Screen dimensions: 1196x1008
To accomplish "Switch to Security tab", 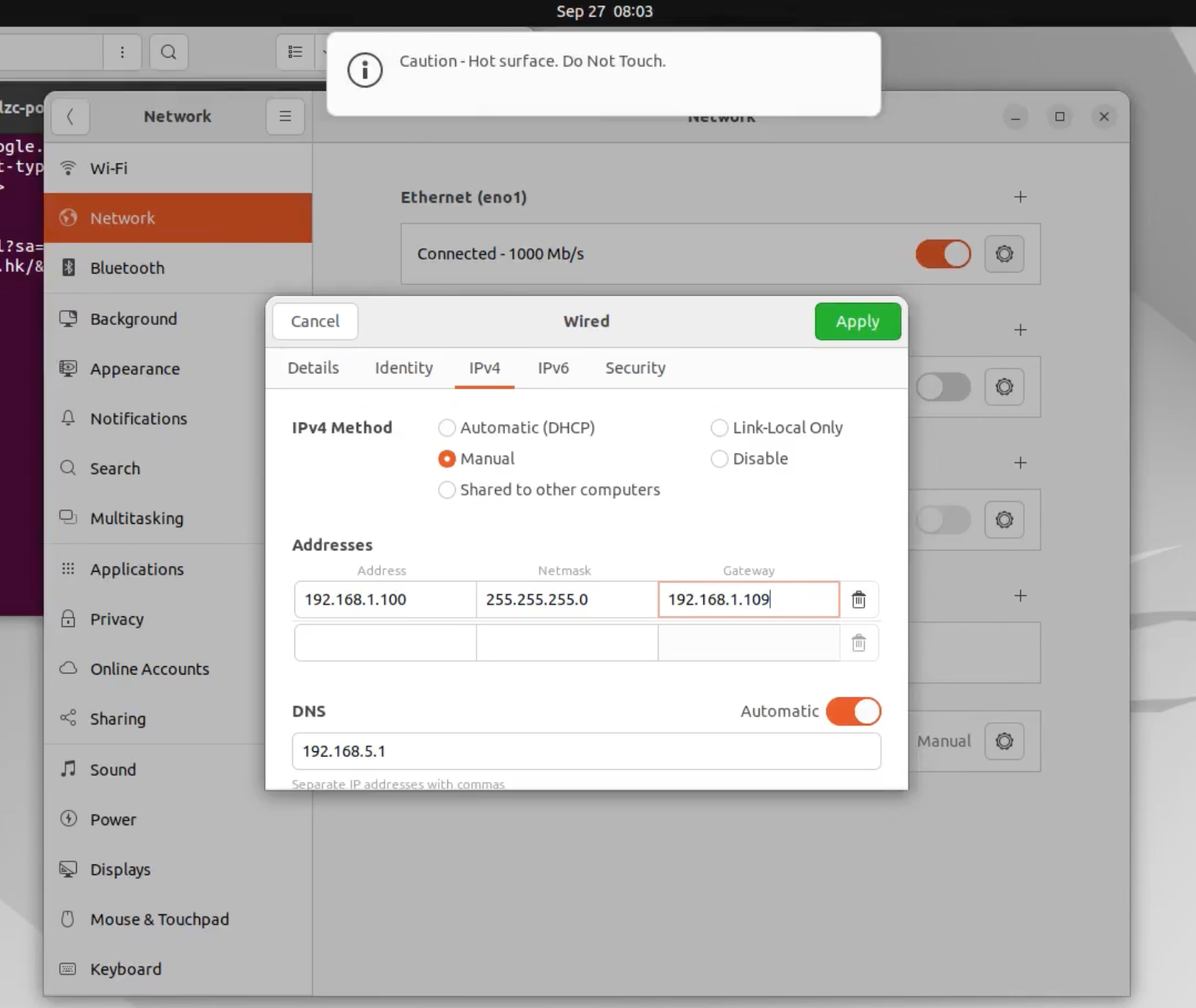I will [x=635, y=368].
